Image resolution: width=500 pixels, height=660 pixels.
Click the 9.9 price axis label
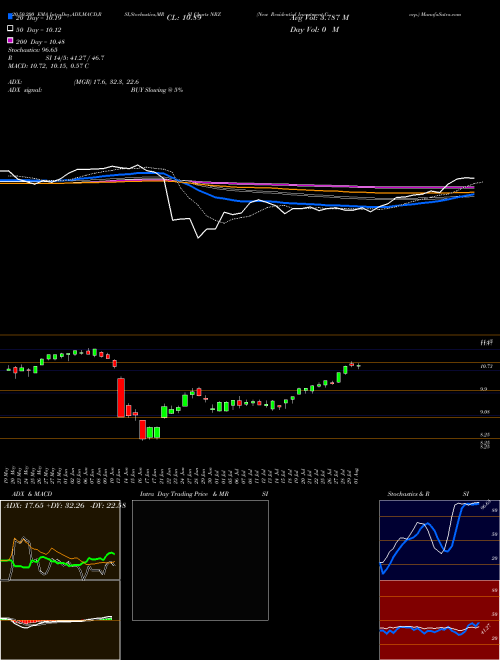point(484,389)
